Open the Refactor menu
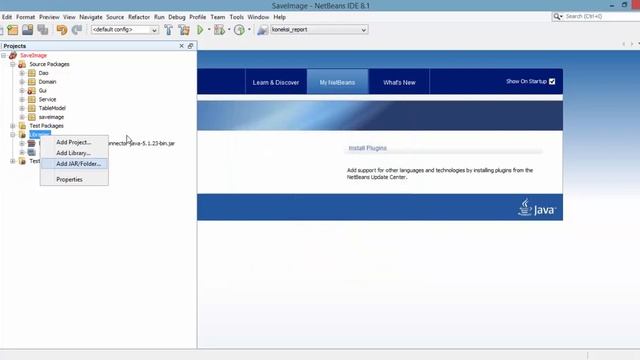The image size is (640, 360). (x=139, y=17)
